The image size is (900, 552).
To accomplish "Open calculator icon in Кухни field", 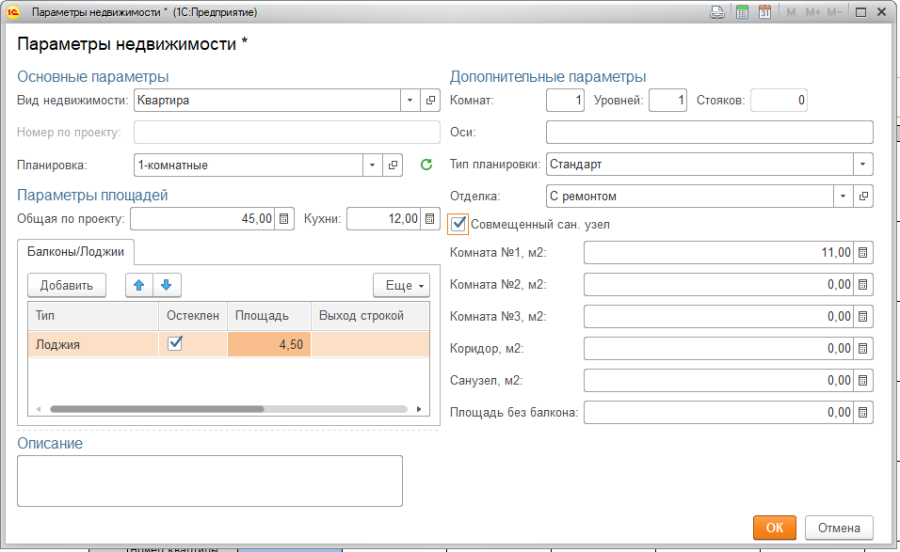I will point(430,219).
